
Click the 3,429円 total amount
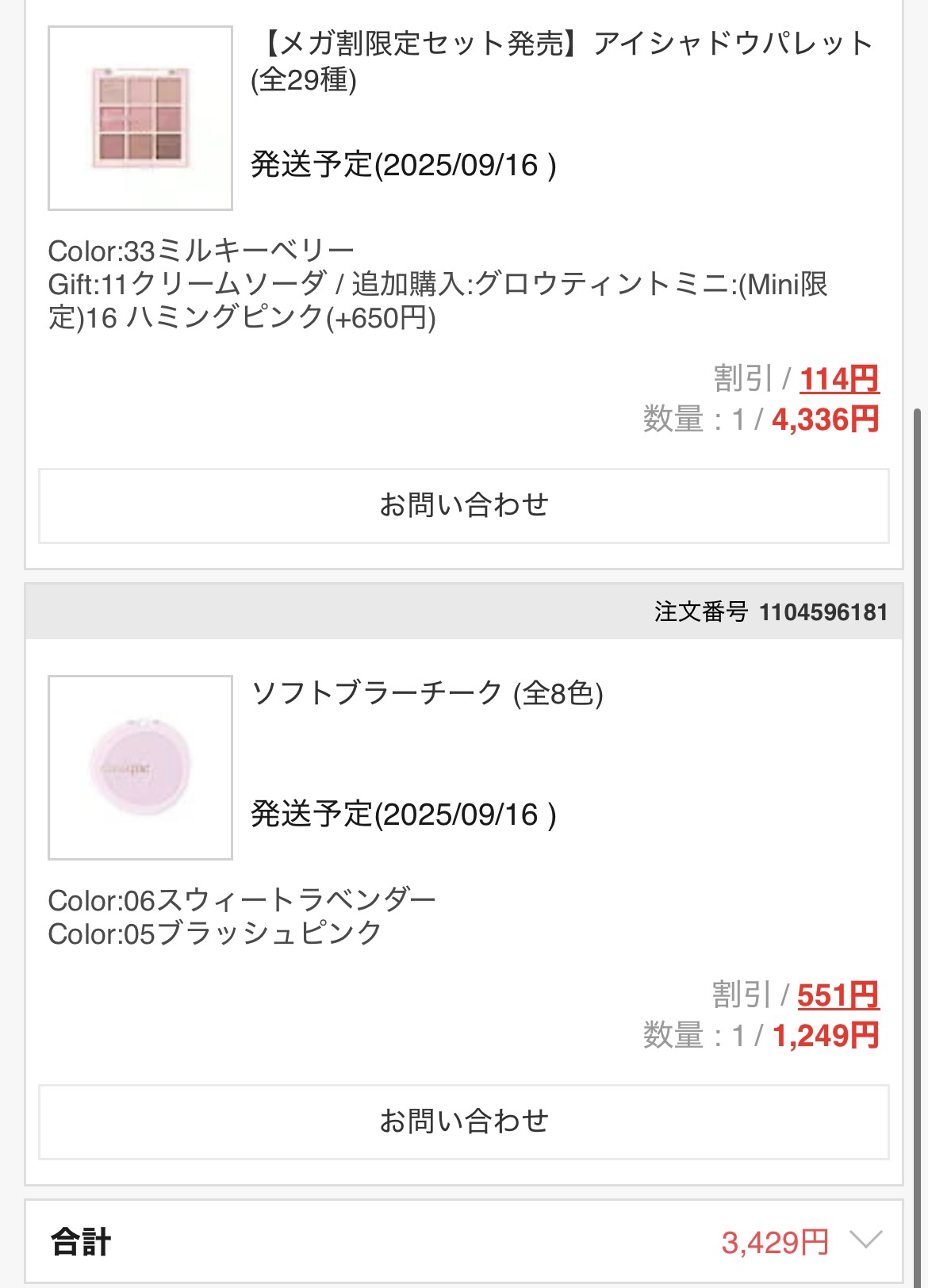774,1242
